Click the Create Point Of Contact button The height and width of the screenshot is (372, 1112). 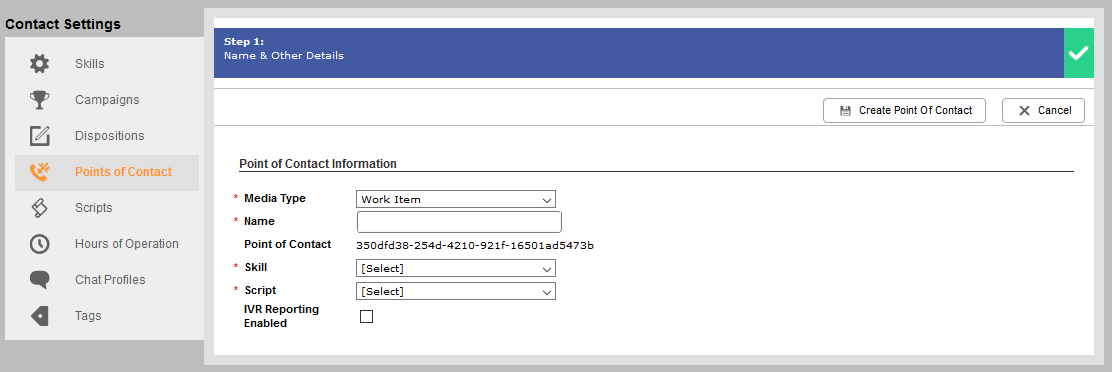904,111
